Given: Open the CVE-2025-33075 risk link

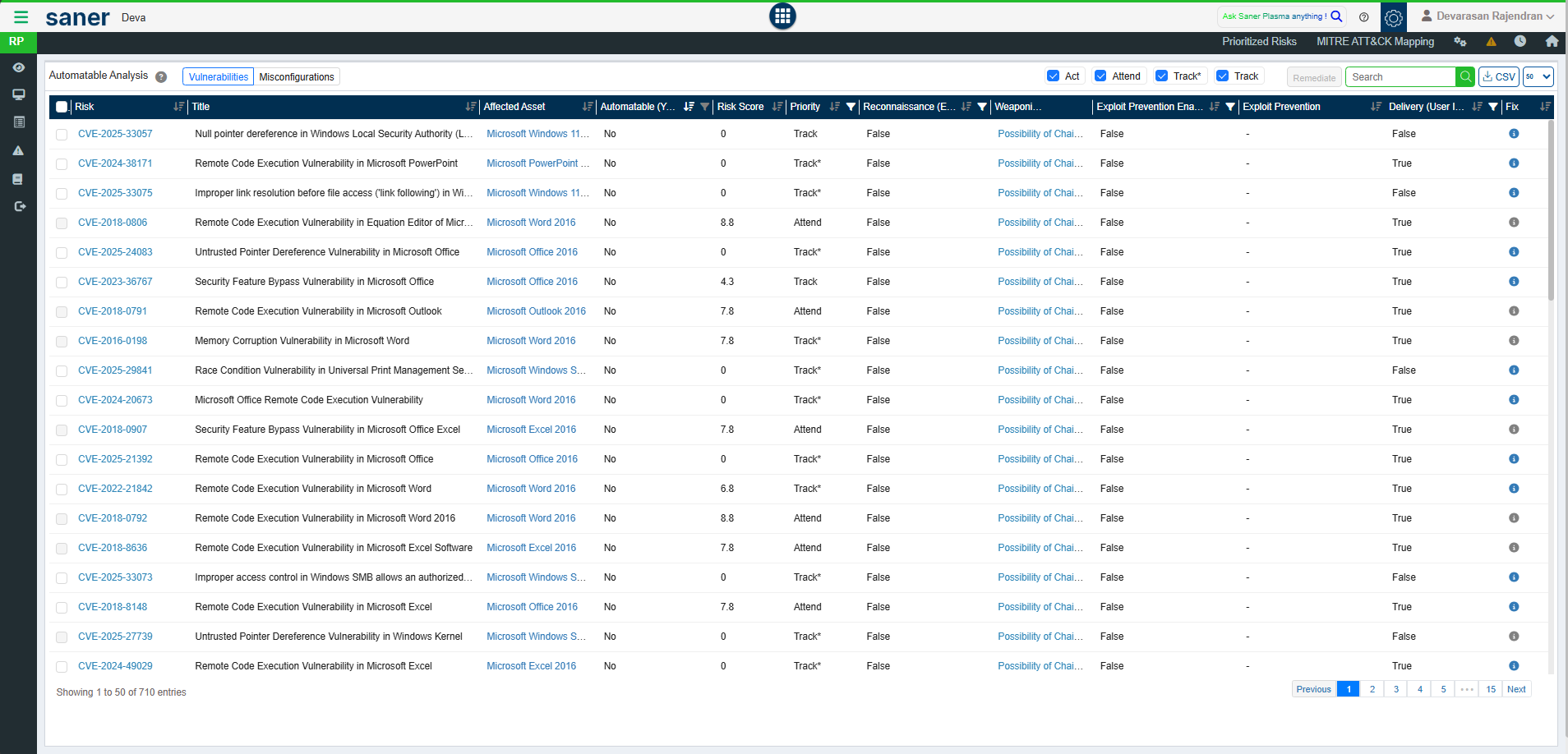Looking at the screenshot, I should coord(115,193).
